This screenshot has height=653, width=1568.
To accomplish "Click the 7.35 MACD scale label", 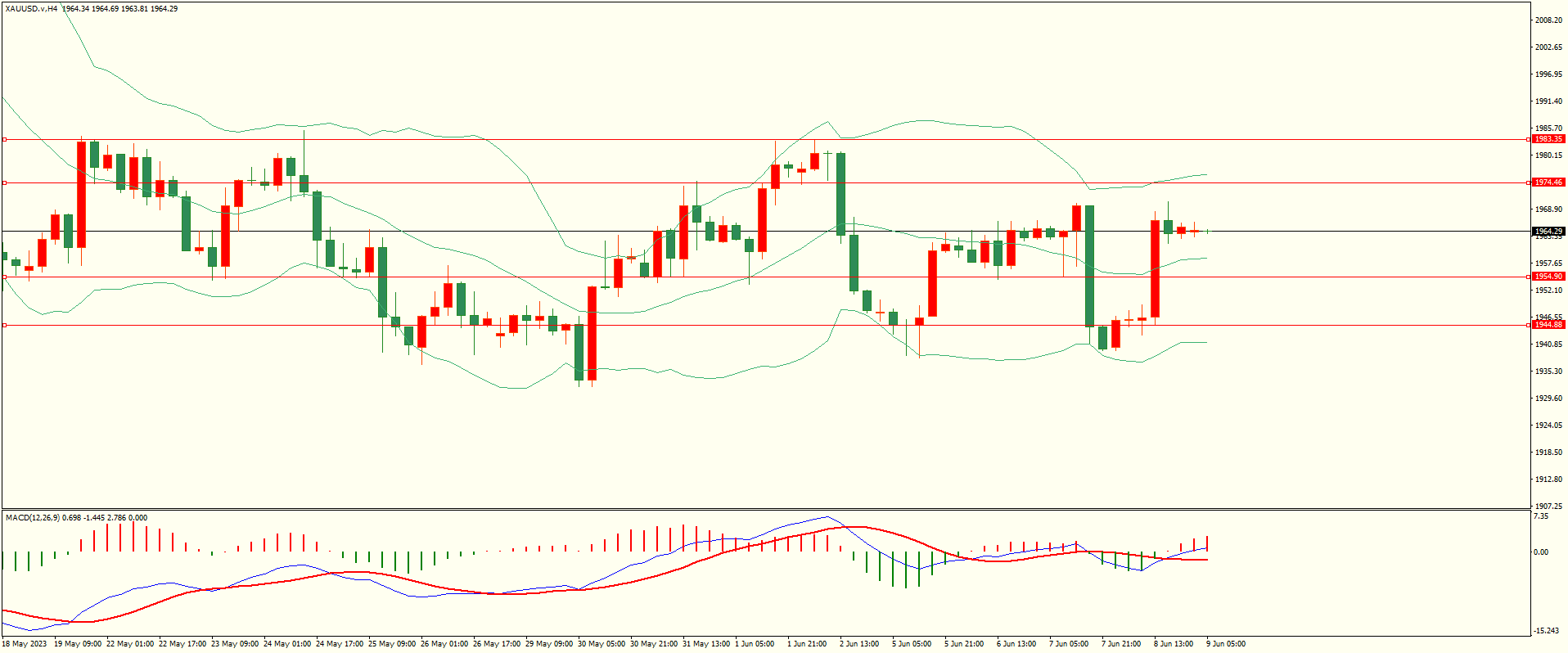I will [1541, 516].
